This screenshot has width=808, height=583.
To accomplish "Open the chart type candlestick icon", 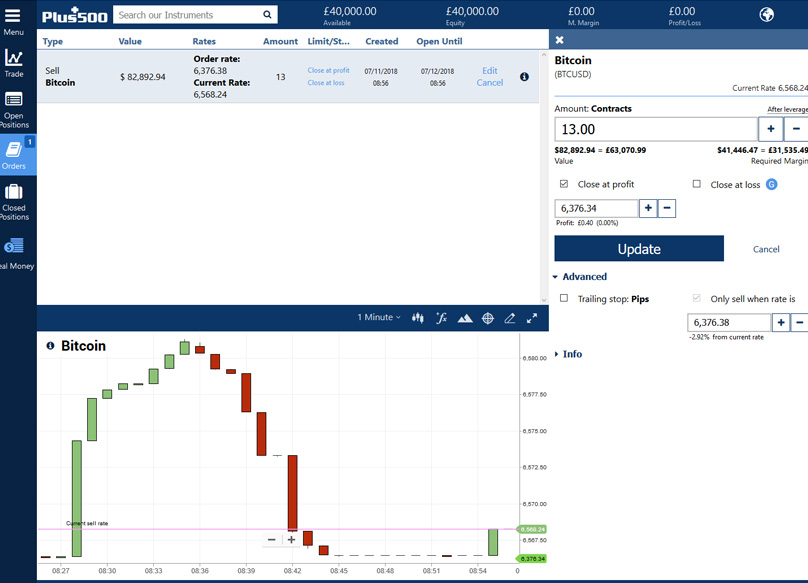I will click(417, 318).
